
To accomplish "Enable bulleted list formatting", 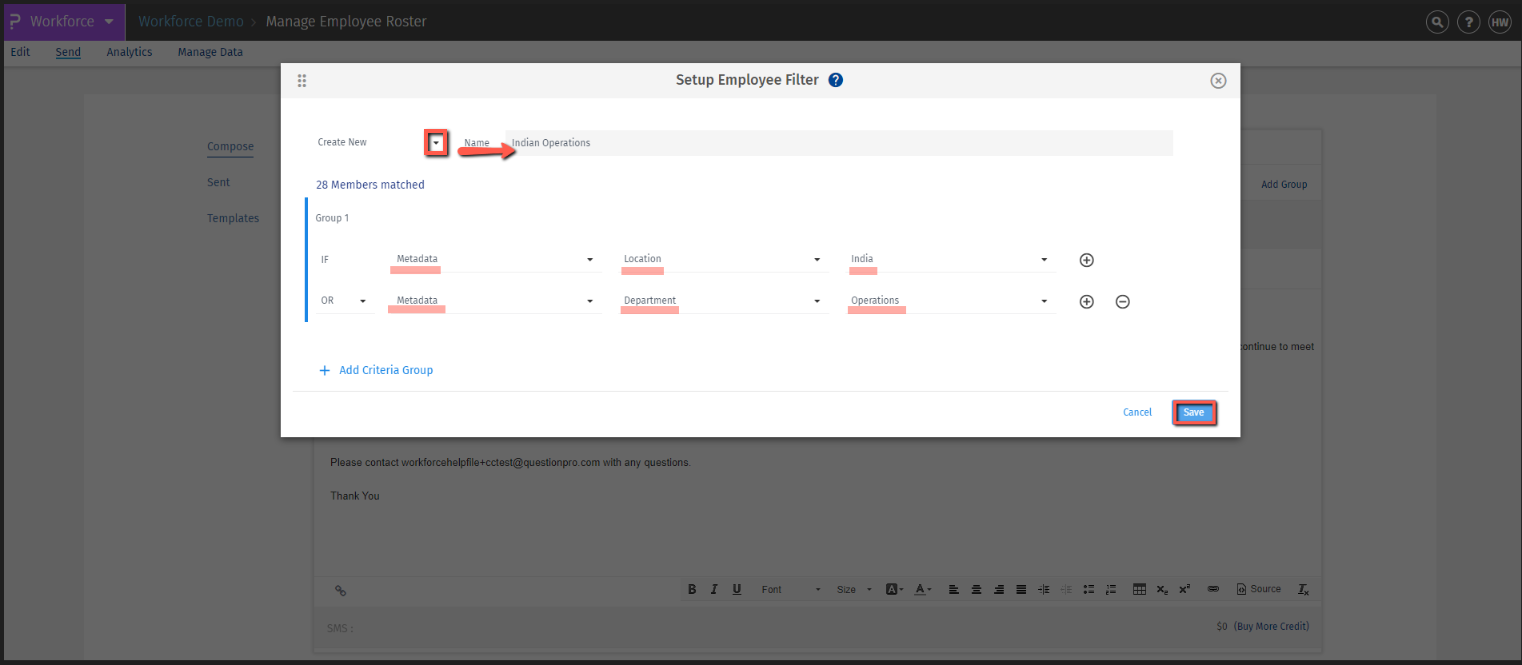I will [x=1088, y=589].
